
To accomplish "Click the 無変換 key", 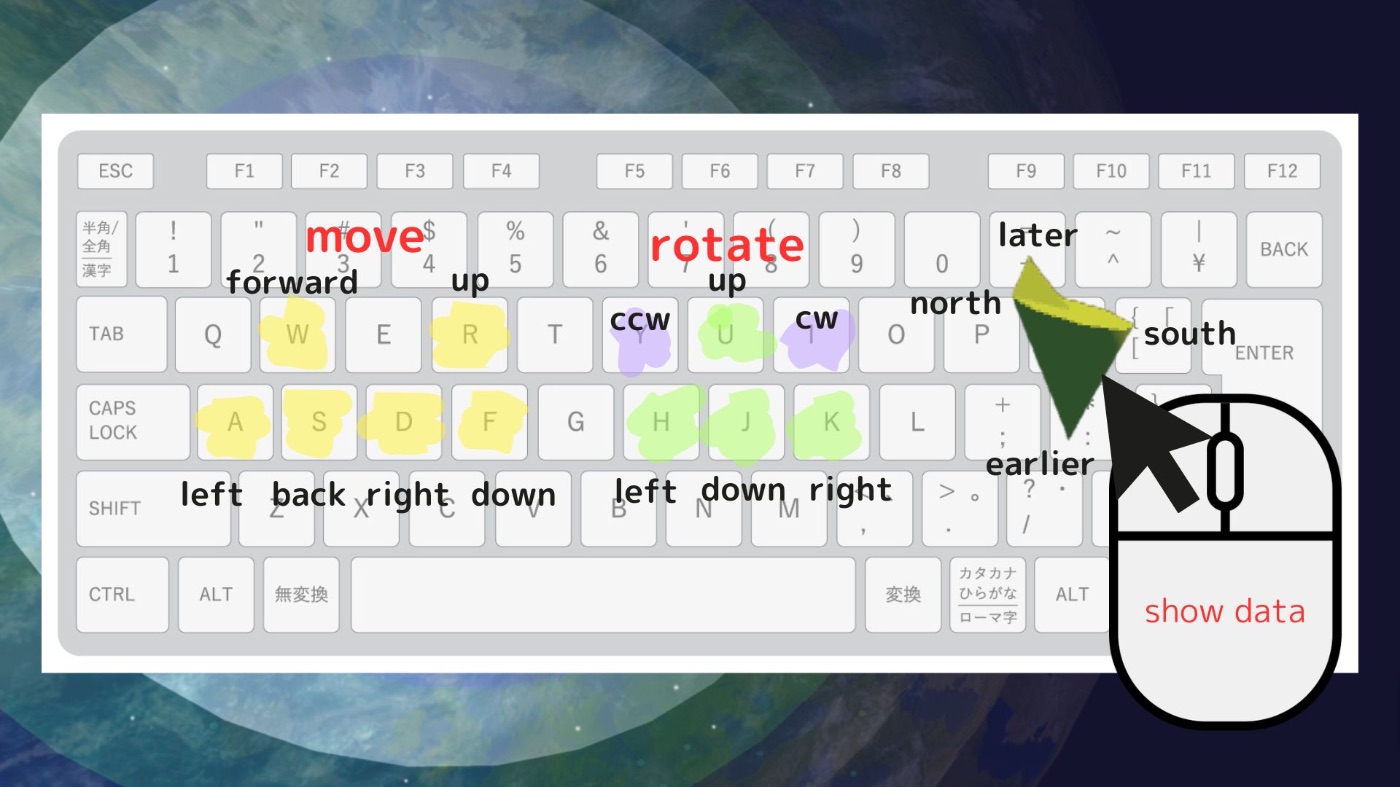I will (x=301, y=594).
